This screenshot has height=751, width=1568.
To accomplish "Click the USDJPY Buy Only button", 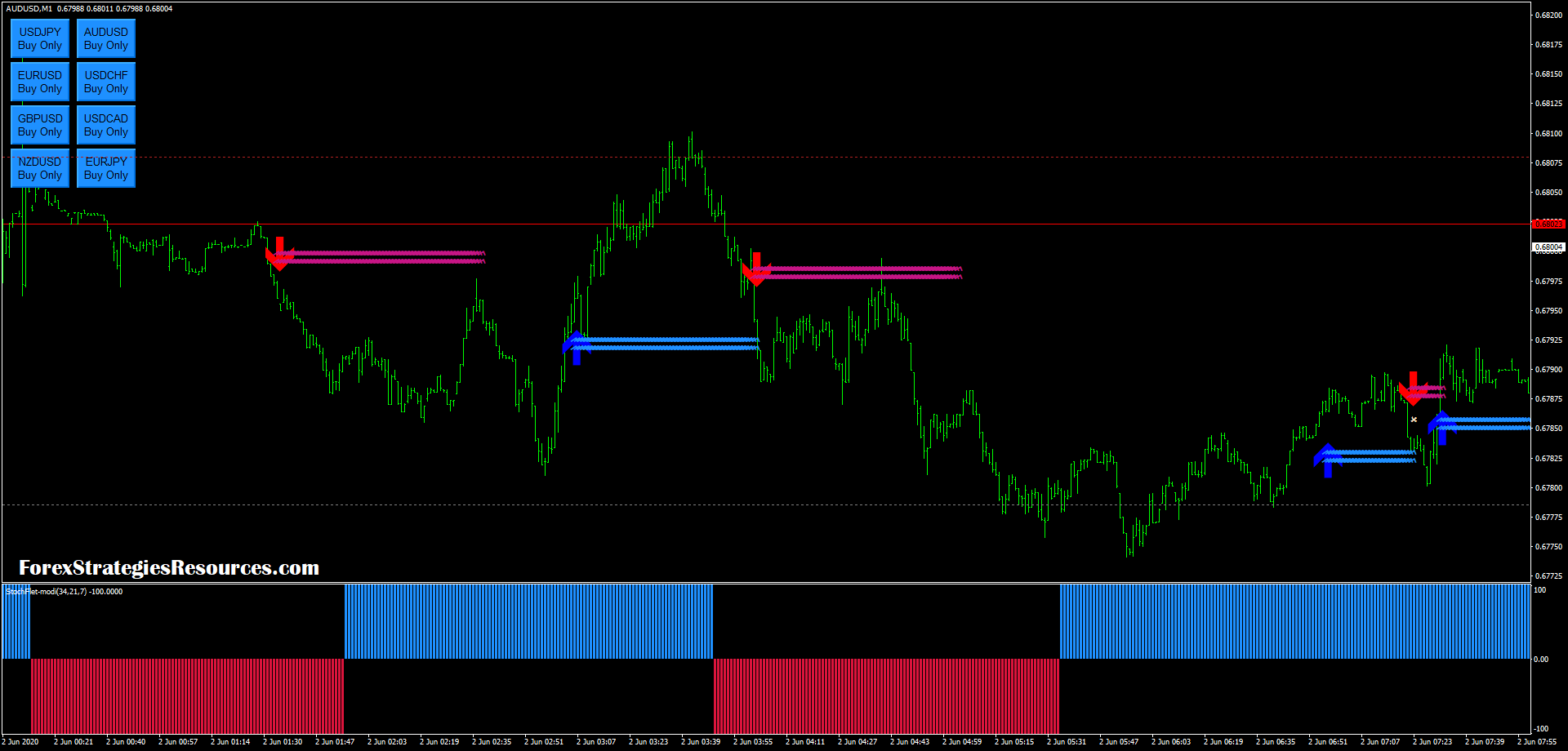I will coord(39,38).
